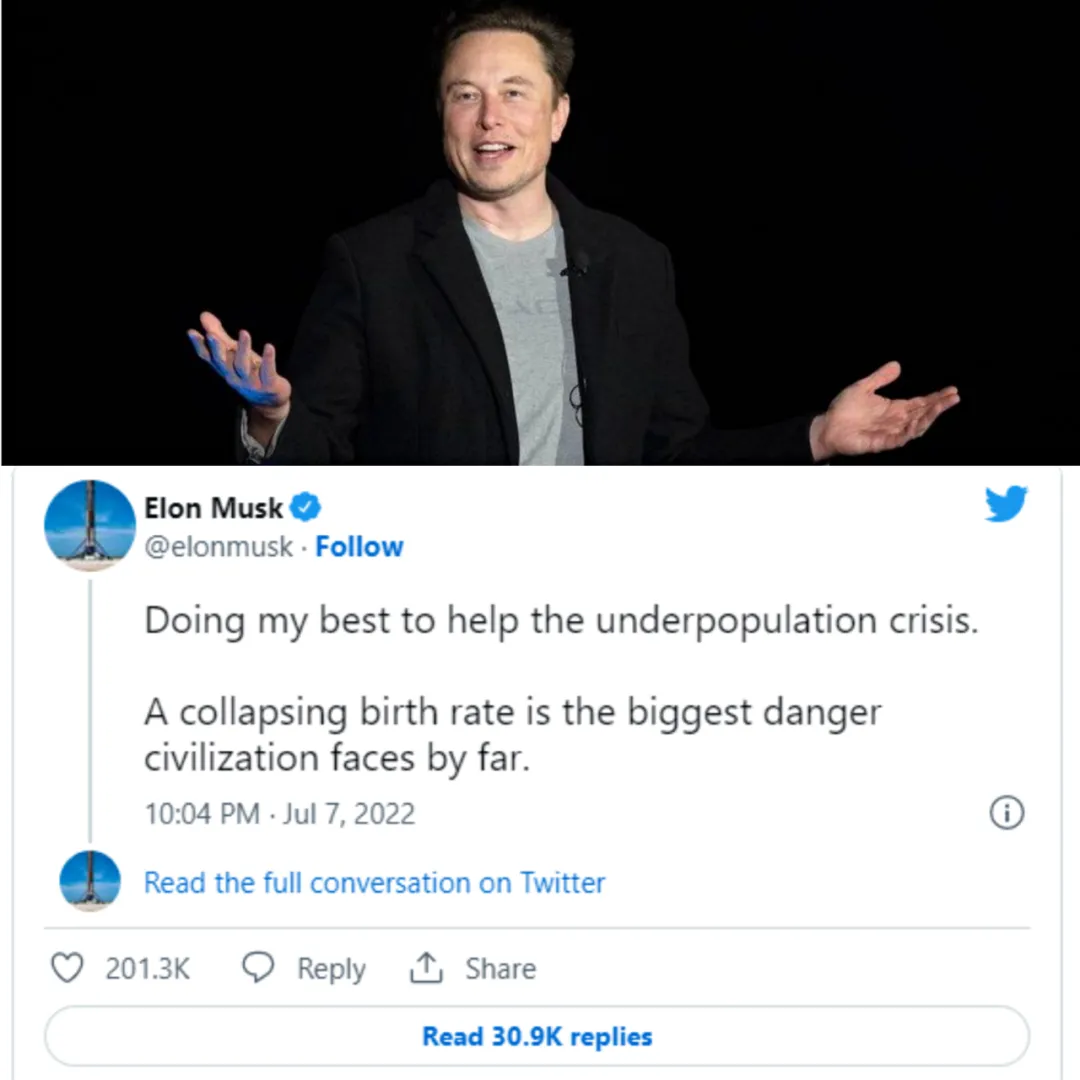
Task: Open Read 30.9K replies button
Action: (x=537, y=1036)
